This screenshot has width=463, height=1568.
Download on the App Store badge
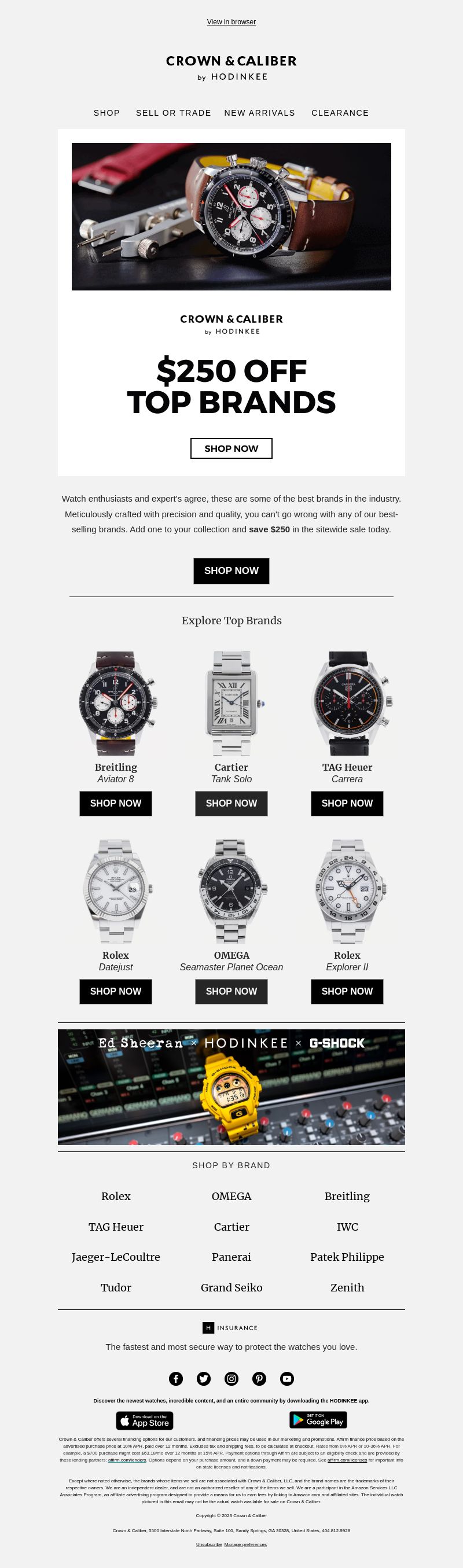[x=144, y=1420]
